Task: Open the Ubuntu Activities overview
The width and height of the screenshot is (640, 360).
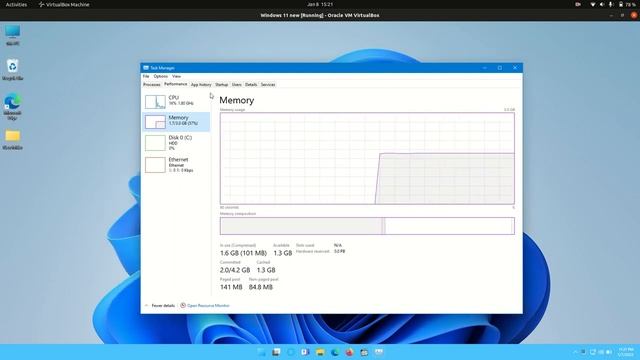Action: click(x=16, y=4)
